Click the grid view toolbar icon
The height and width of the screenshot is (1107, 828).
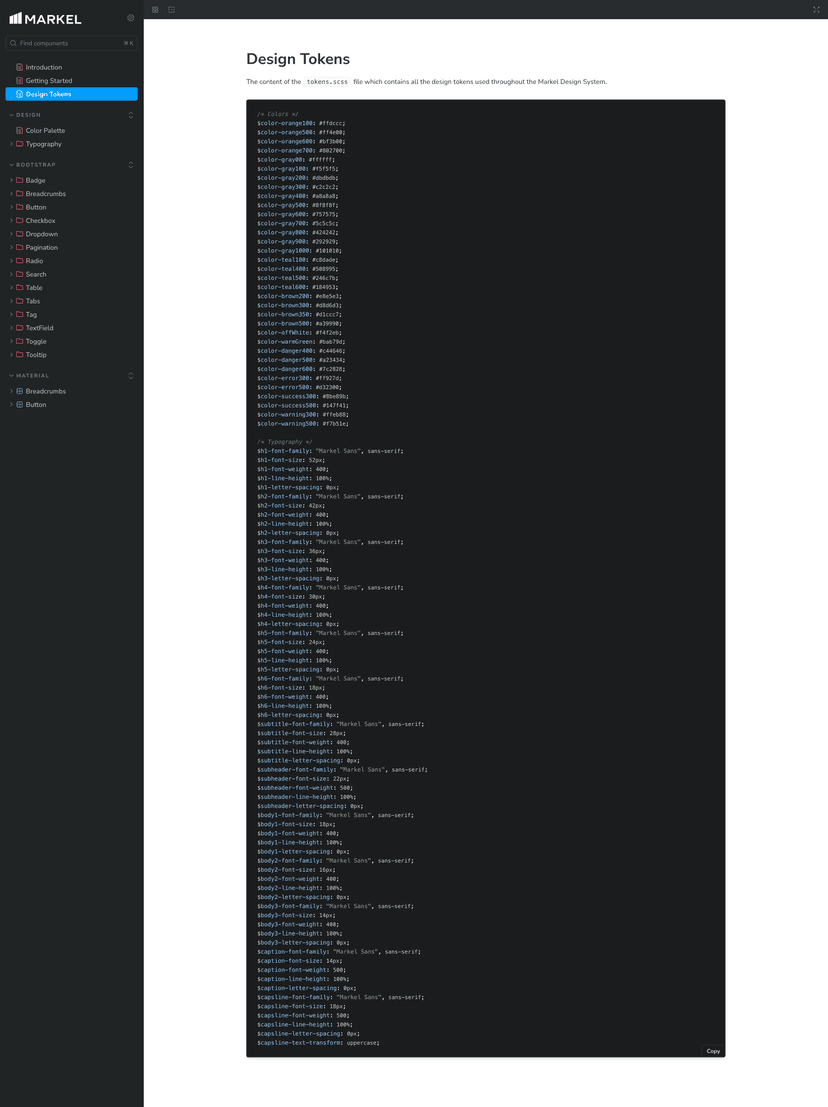[x=155, y=9]
